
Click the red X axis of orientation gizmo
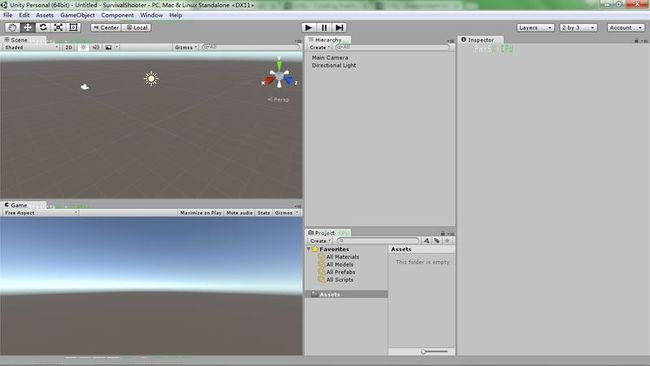[x=269, y=80]
